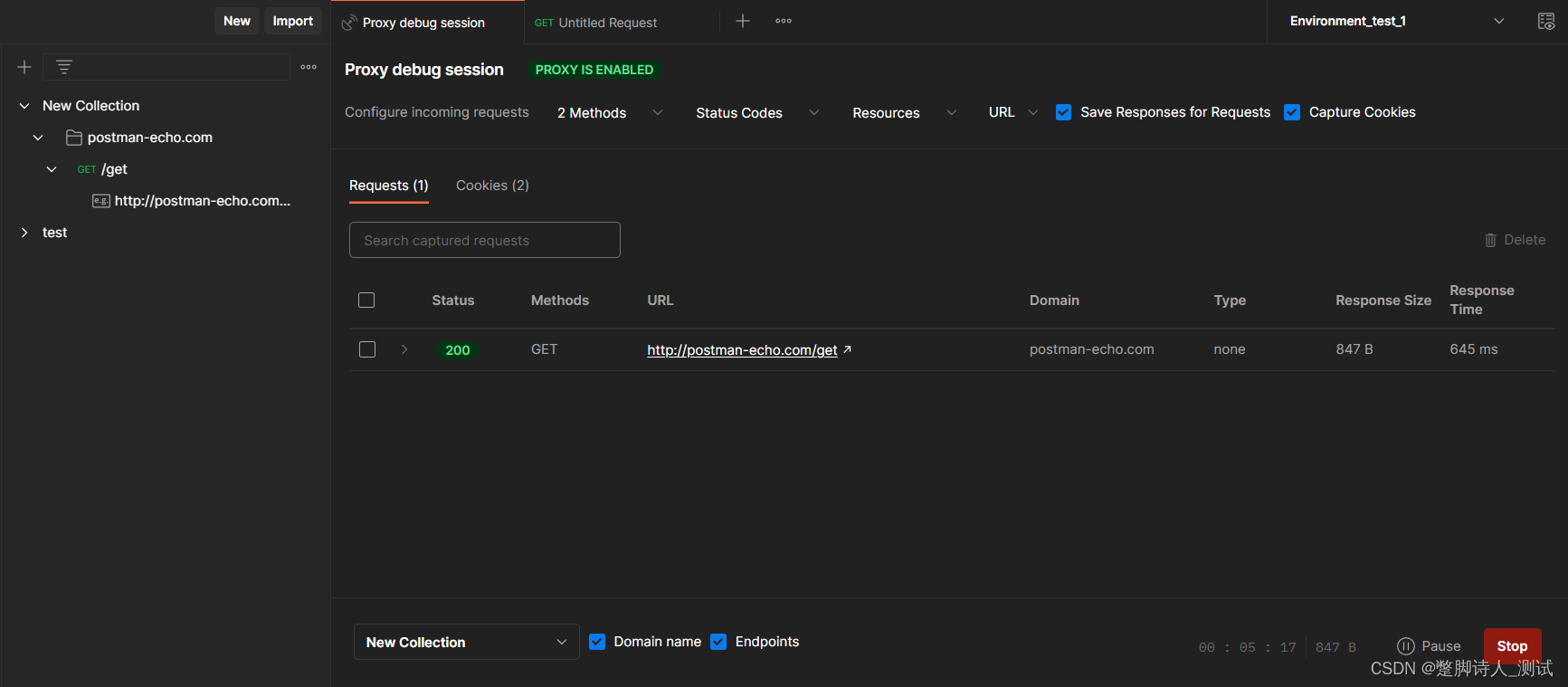This screenshot has width=1568, height=687.
Task: Click proxy icon on Proxy debug session tab
Action: coord(349,23)
